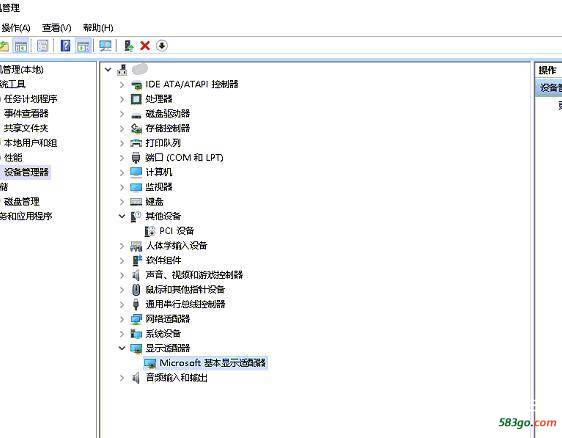Open the 操作(A) menu

tap(15, 28)
